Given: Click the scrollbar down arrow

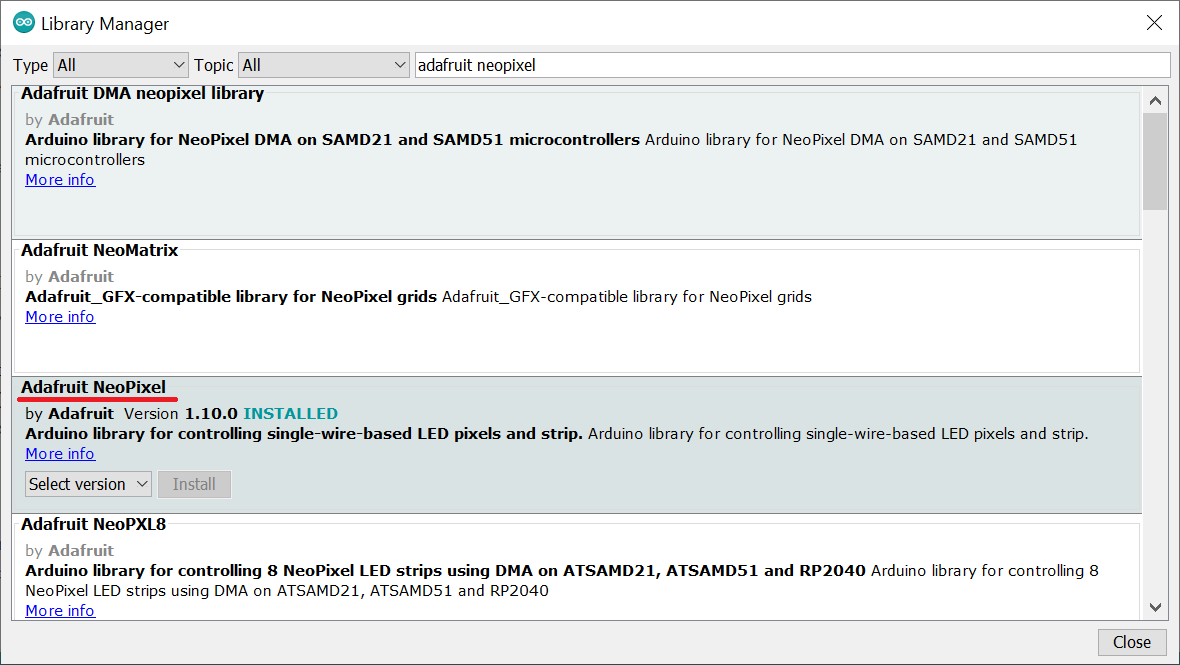Looking at the screenshot, I should pos(1155,607).
